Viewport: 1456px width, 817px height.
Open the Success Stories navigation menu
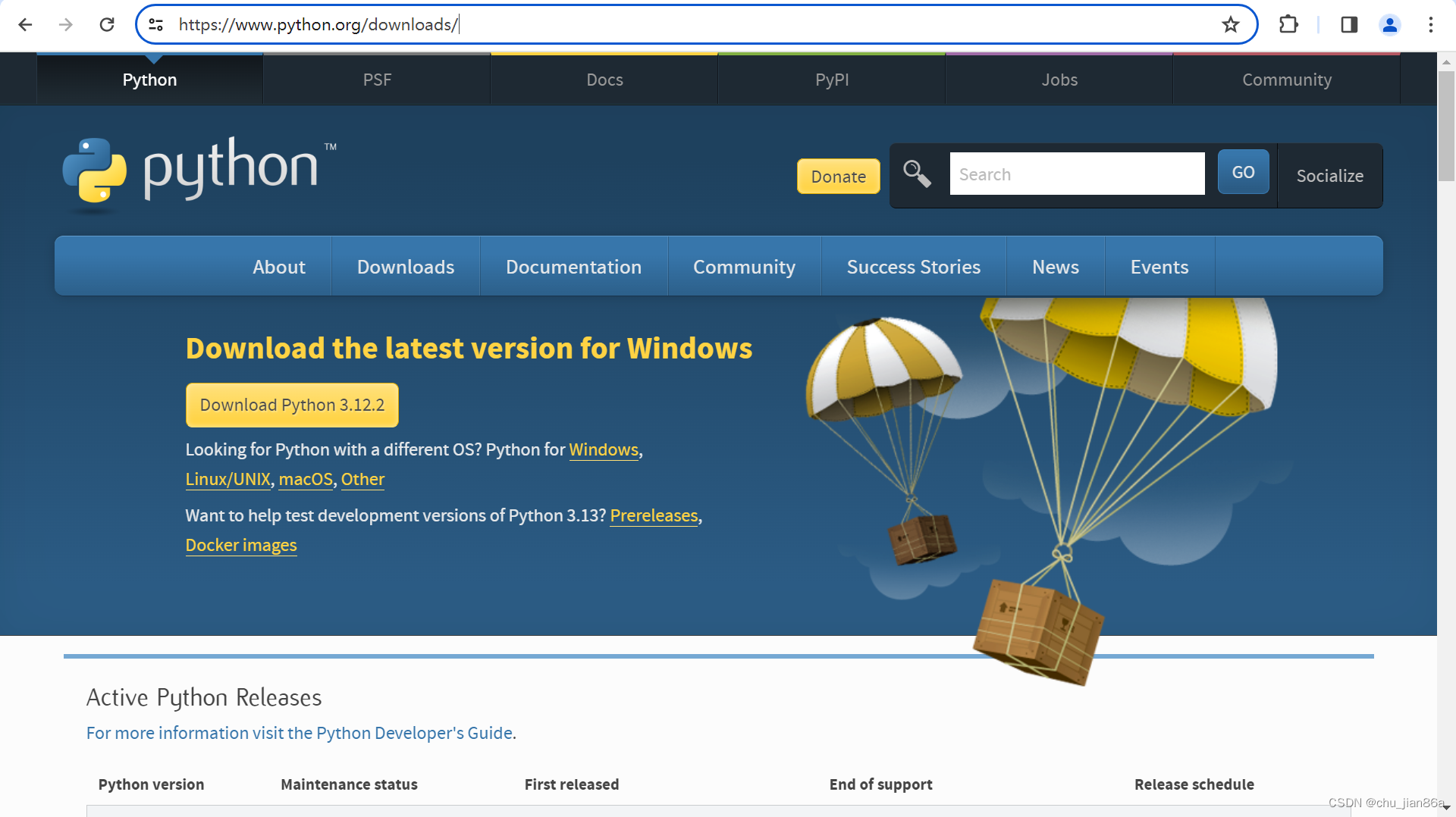point(913,267)
